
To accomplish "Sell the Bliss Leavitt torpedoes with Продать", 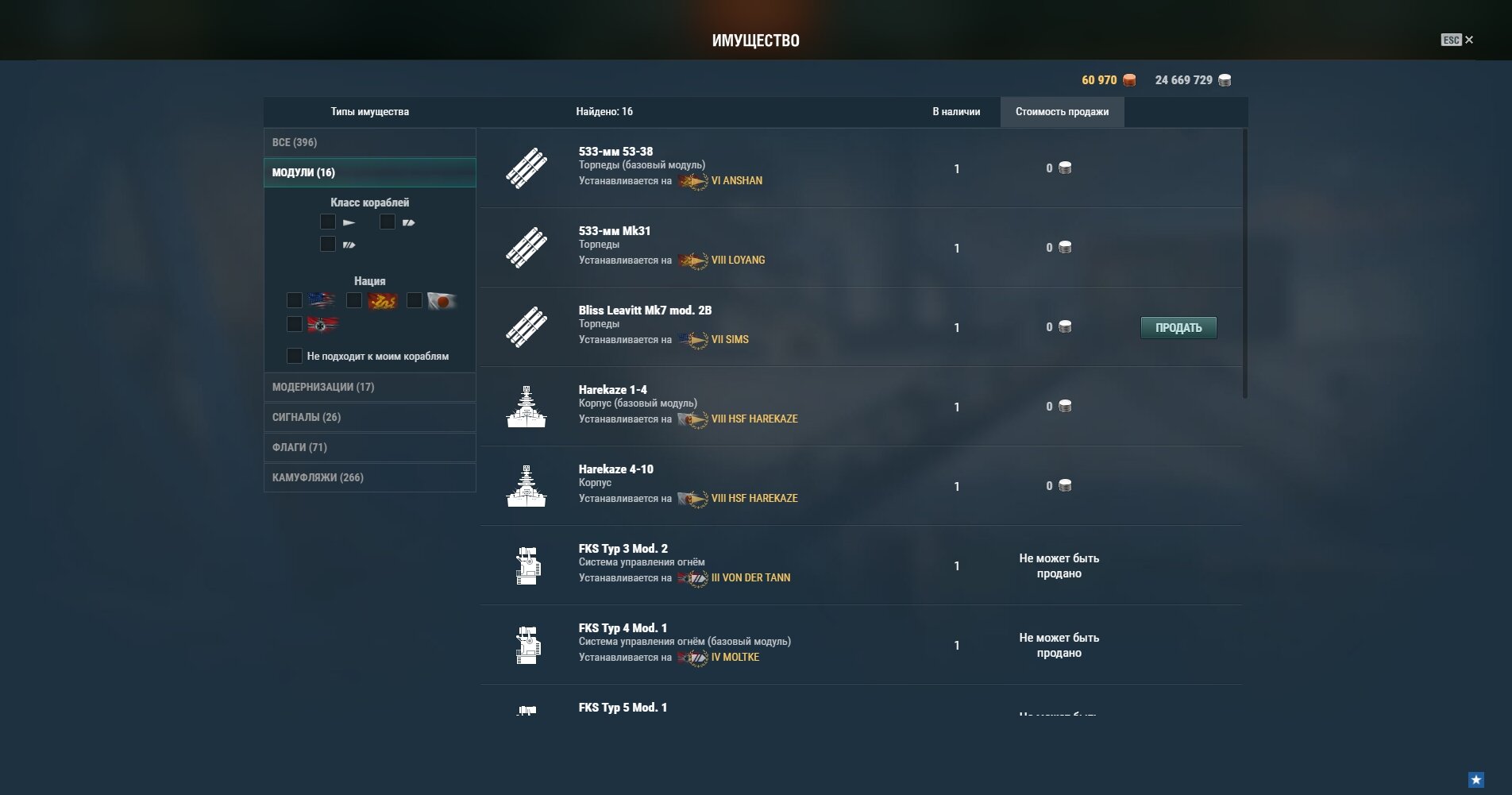I will pos(1178,327).
